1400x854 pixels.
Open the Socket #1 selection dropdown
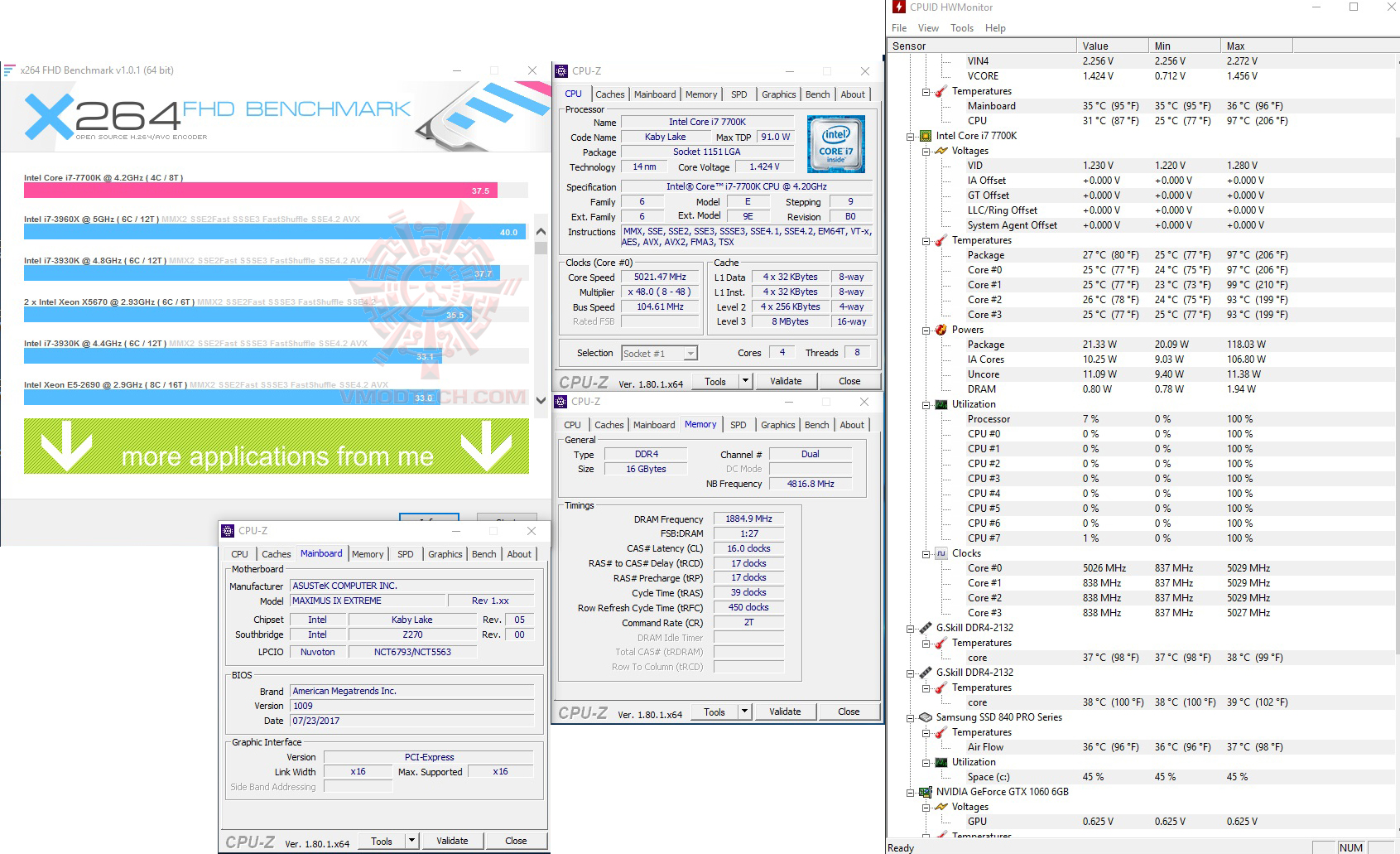690,353
